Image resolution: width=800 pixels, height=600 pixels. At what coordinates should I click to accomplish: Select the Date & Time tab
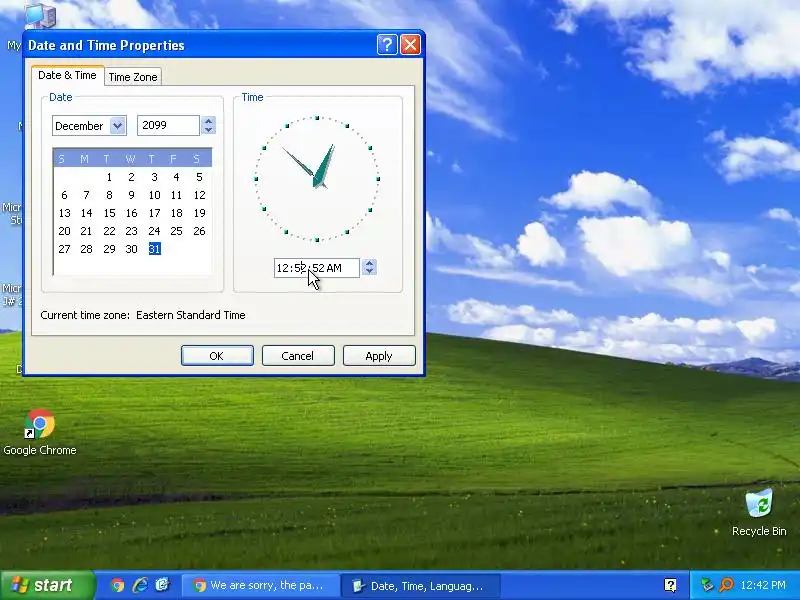[67, 76]
